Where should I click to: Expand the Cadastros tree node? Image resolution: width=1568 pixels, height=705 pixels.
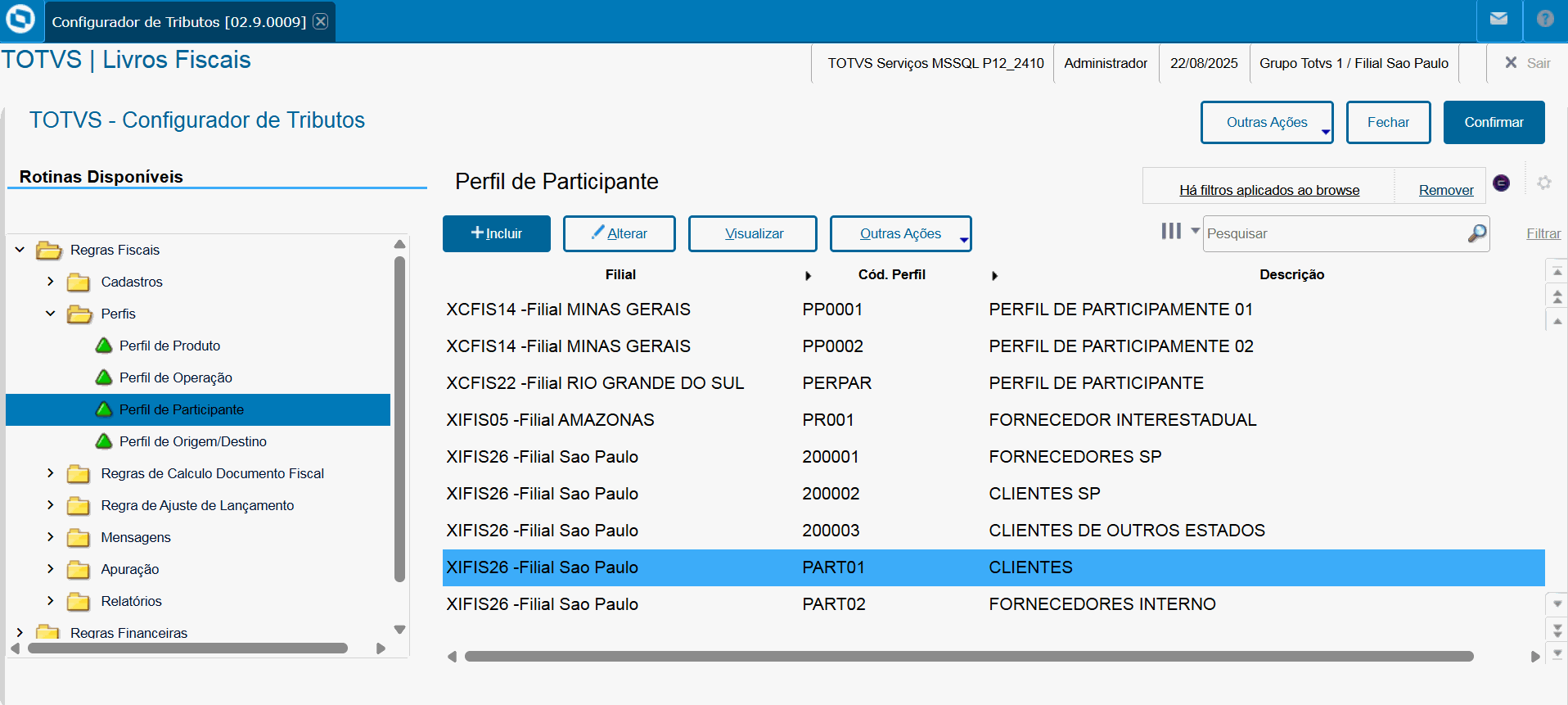tap(51, 282)
